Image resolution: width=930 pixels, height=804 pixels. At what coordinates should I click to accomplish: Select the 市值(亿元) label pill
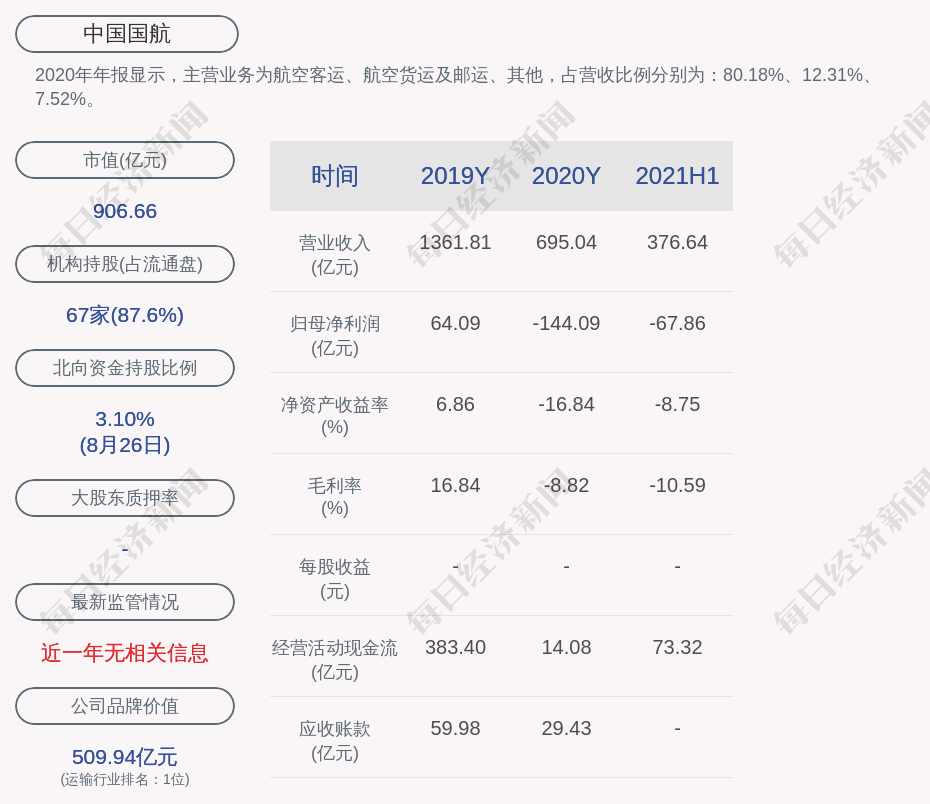click(x=125, y=160)
